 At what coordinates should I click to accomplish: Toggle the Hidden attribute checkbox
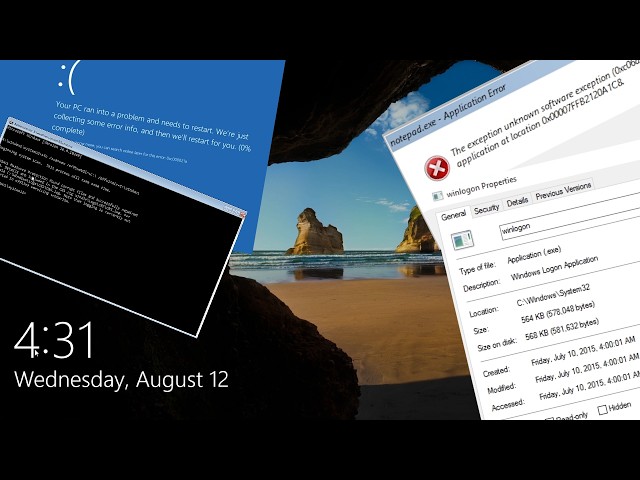pyautogui.click(x=602, y=409)
